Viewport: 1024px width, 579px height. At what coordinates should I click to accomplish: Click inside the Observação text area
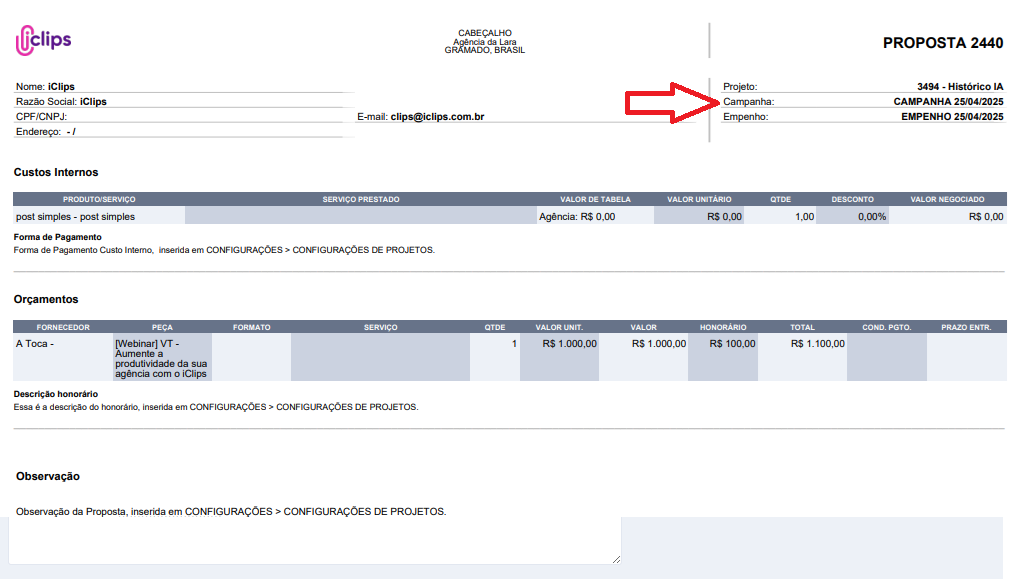pyautogui.click(x=315, y=540)
